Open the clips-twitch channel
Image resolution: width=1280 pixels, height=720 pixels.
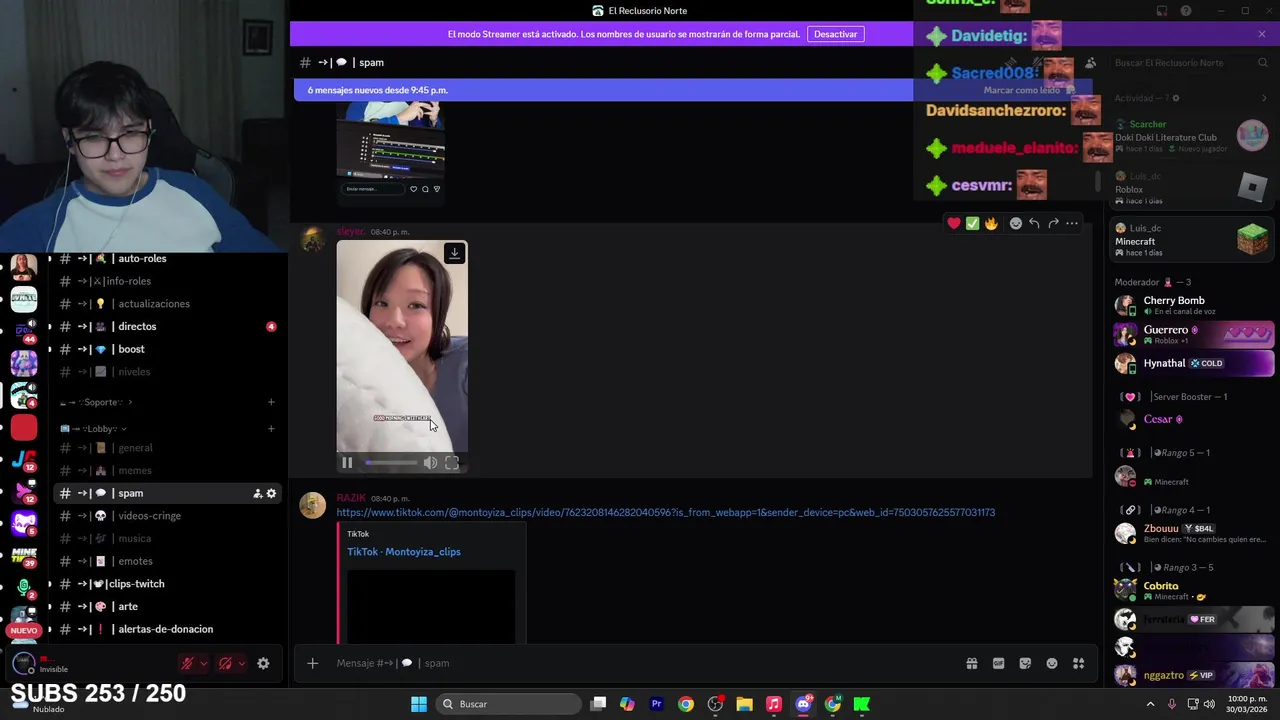tap(167, 584)
